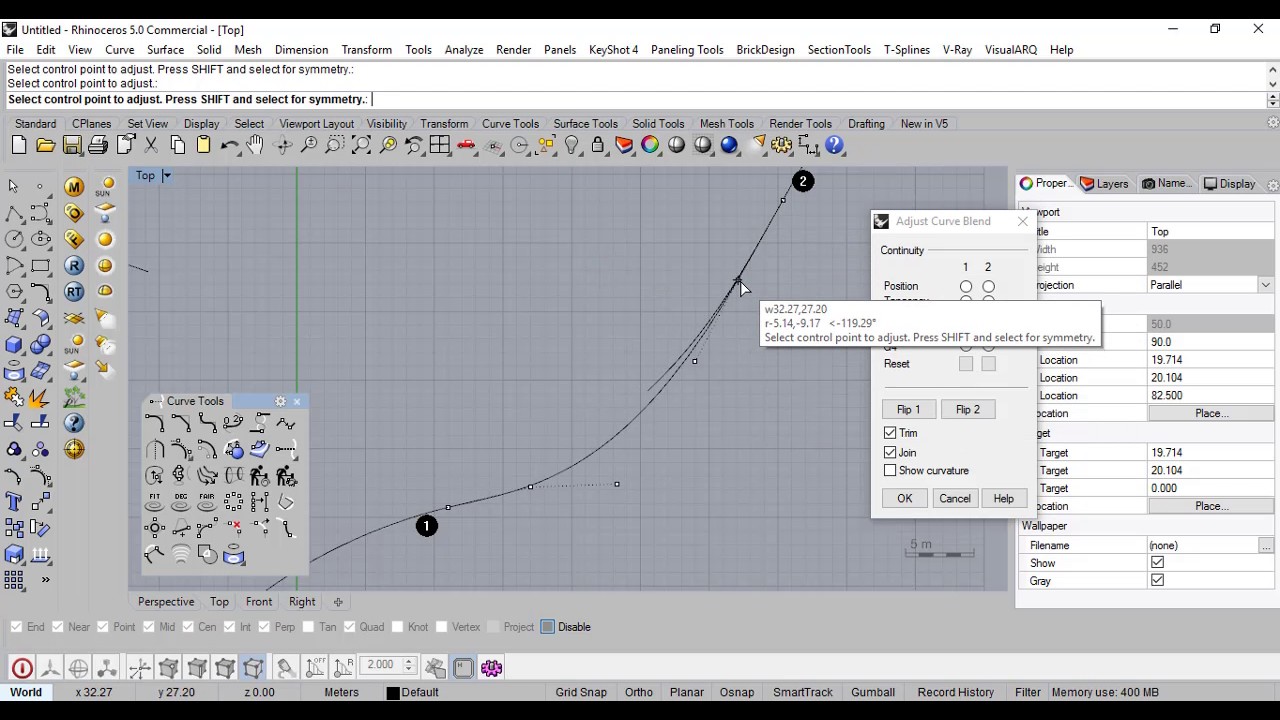
Task: Open Options gear icon
Action: [782, 146]
